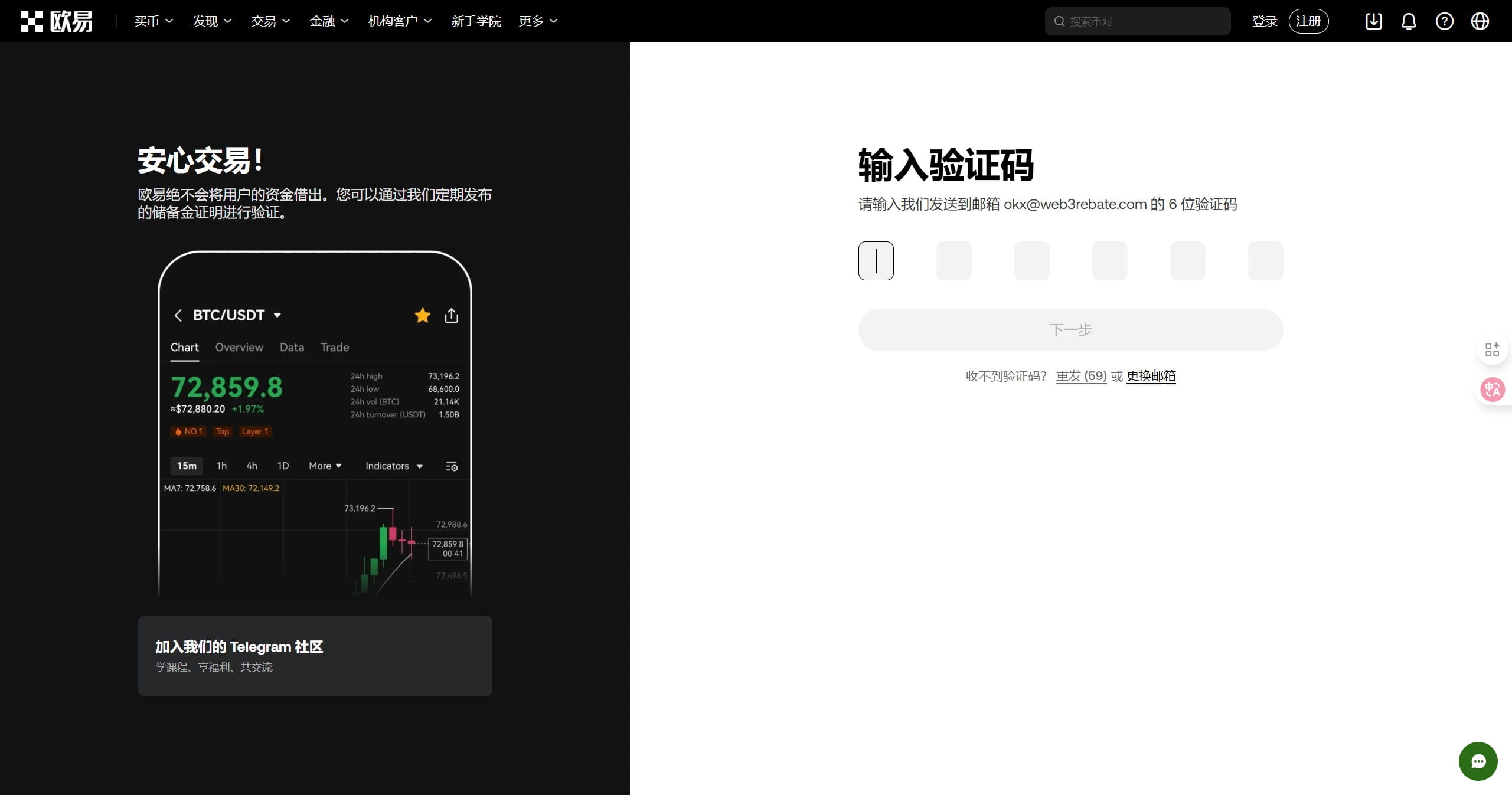Image resolution: width=1512 pixels, height=795 pixels.
Task: Click the back arrow beside BTC/USDT
Action: pos(178,315)
